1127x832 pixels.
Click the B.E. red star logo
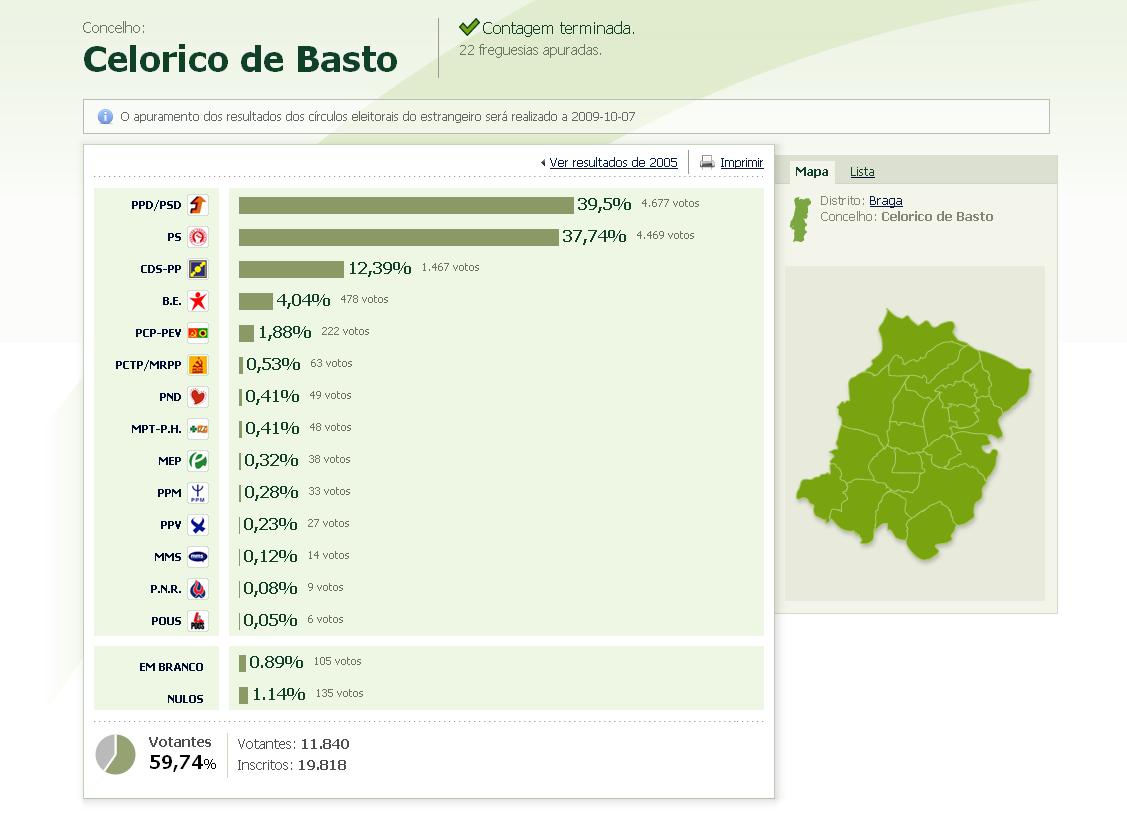[x=198, y=301]
